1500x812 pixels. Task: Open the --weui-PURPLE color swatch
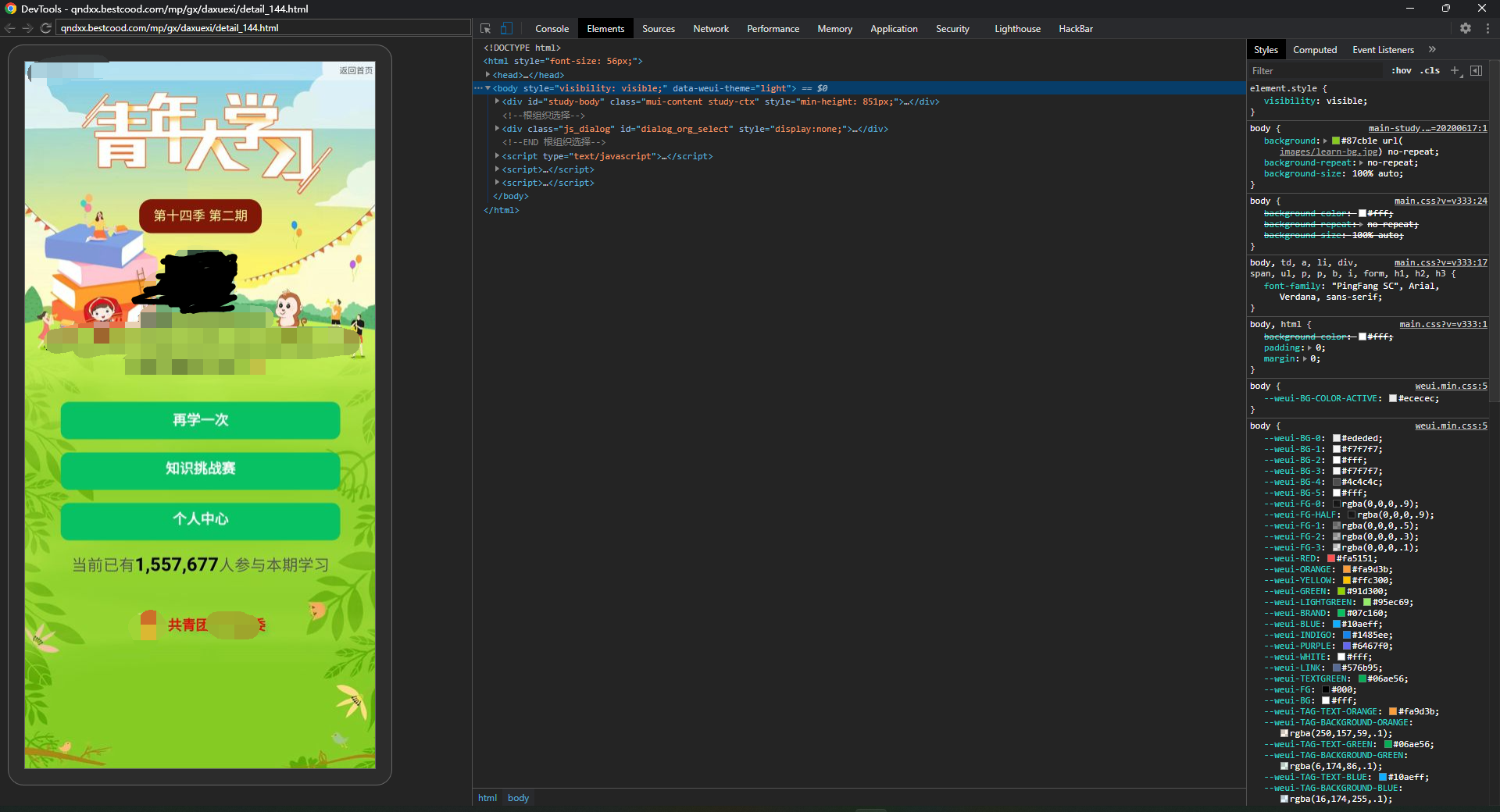click(1347, 646)
